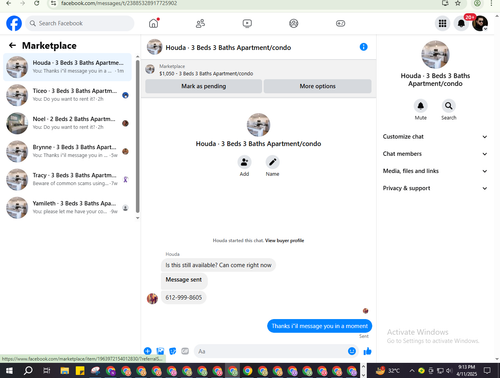500x378 pixels.
Task: Click the Search Facebook field
Action: pyautogui.click(x=80, y=23)
